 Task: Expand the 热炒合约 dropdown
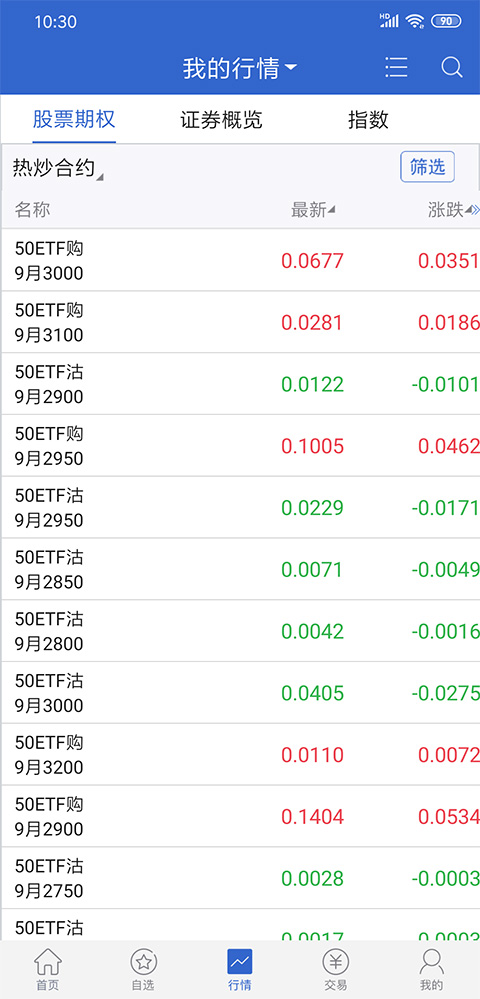(58, 168)
